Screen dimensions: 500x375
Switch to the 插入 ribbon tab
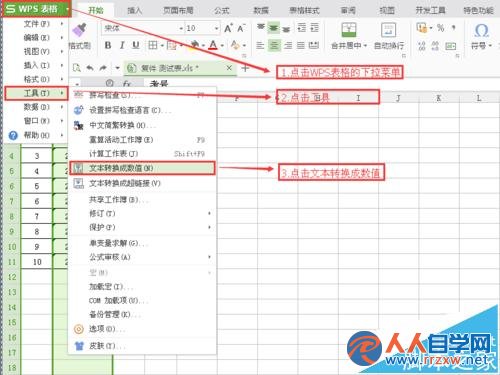coord(135,10)
